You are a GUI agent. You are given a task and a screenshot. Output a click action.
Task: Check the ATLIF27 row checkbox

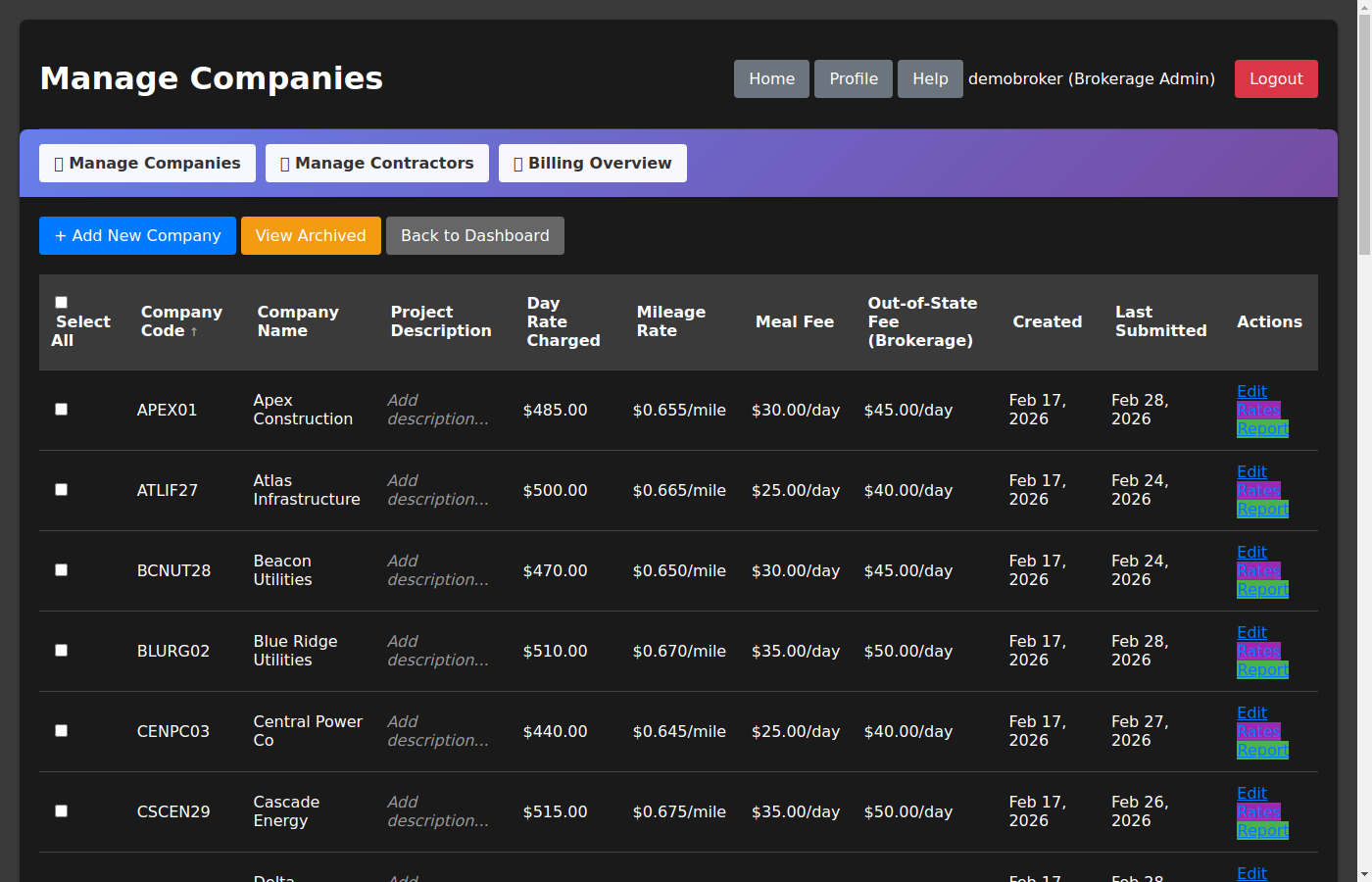(x=61, y=489)
